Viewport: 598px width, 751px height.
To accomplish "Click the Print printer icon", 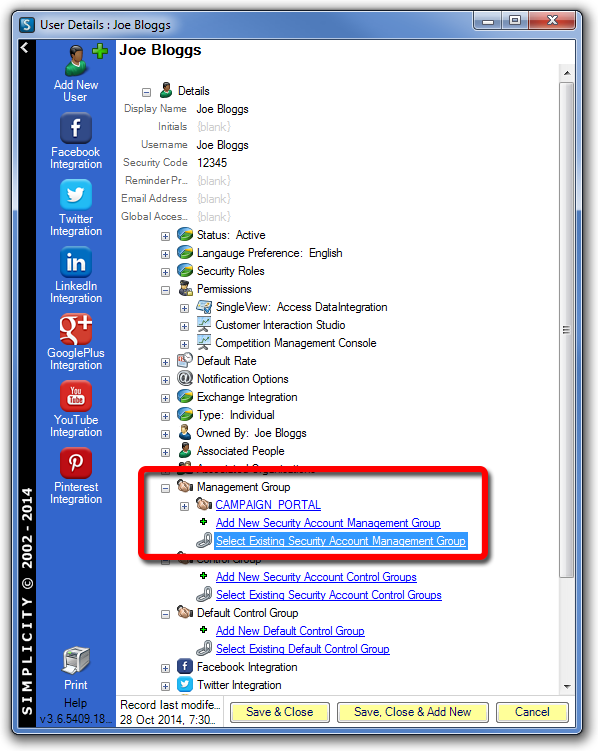I will click(76, 660).
